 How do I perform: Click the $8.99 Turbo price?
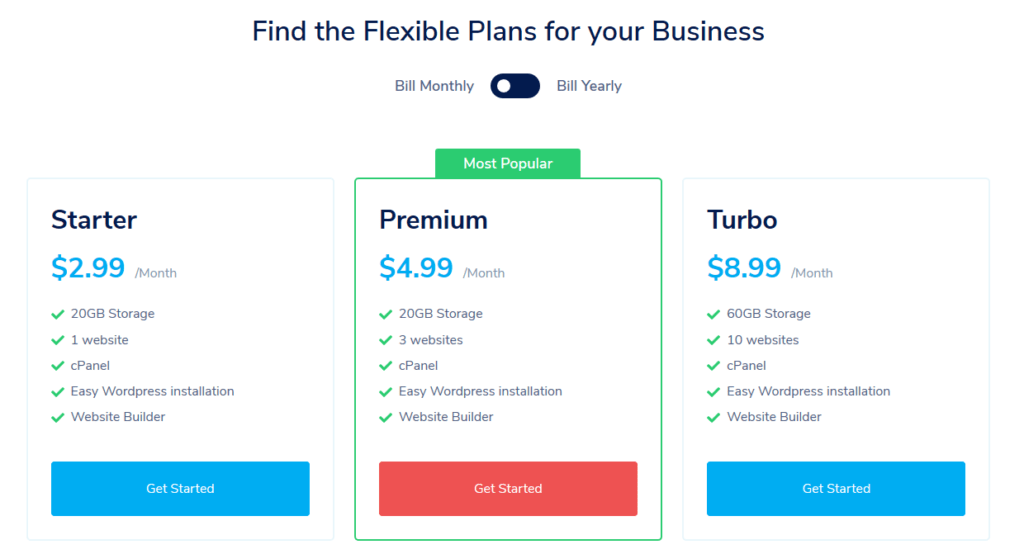pyautogui.click(x=744, y=268)
